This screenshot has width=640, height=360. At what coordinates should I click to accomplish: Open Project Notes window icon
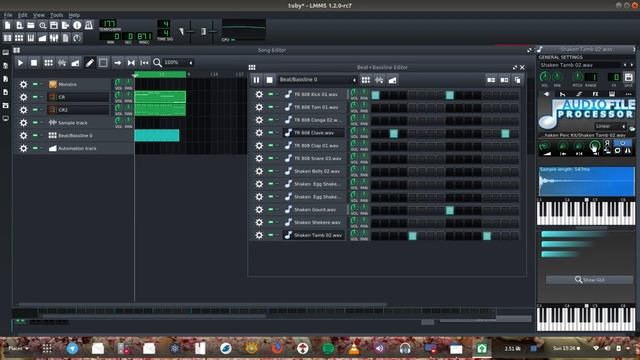65,38
